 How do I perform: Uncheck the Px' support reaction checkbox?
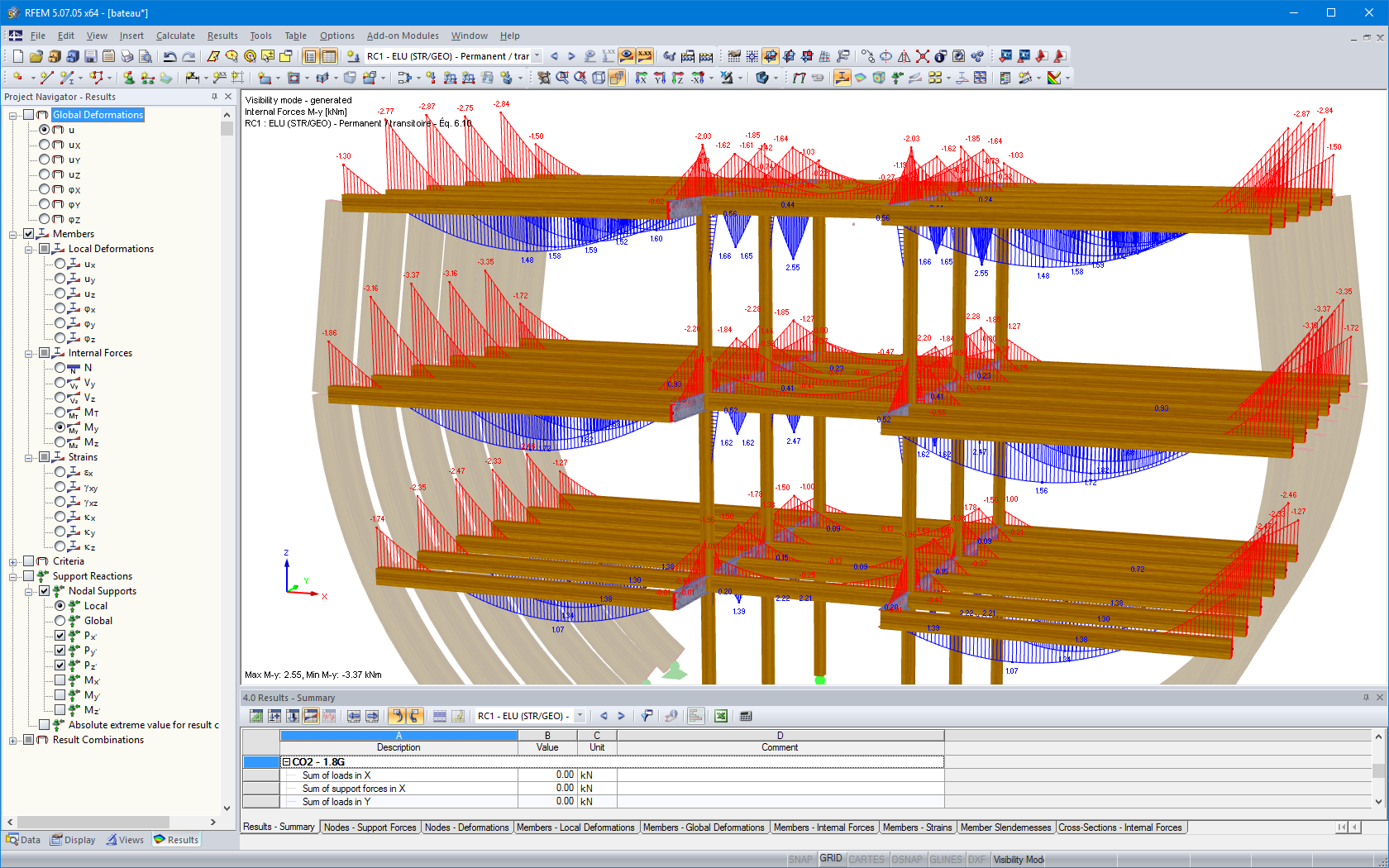click(x=60, y=636)
